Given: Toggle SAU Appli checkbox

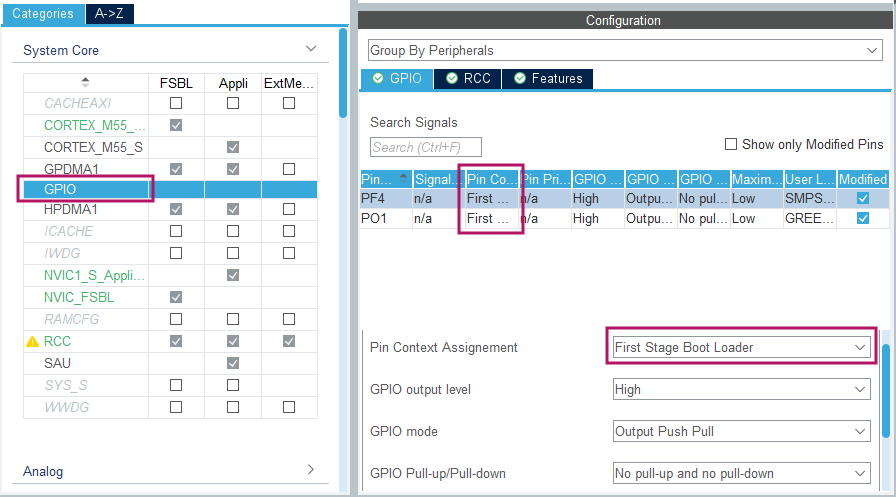Looking at the screenshot, I should coord(233,363).
